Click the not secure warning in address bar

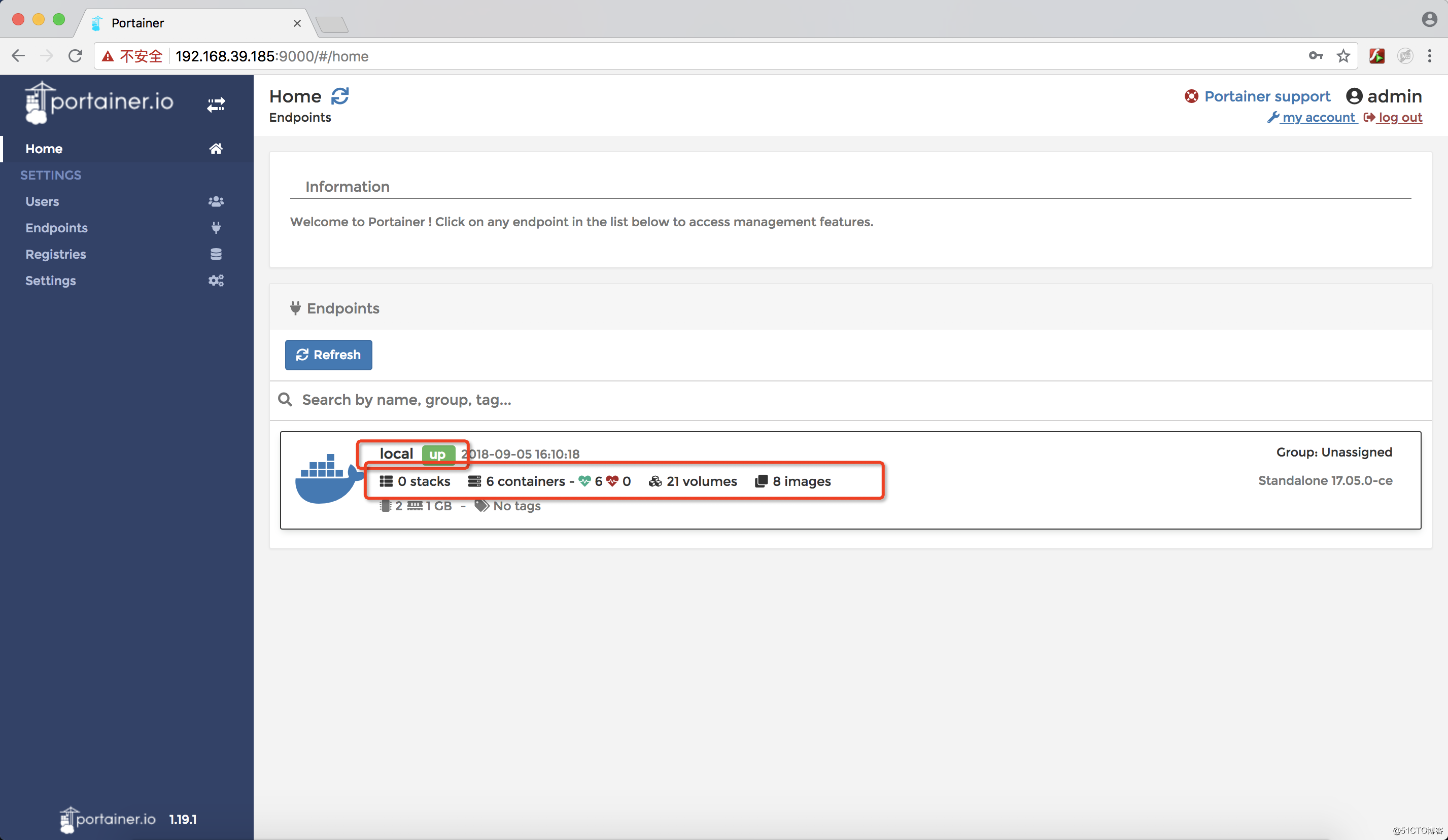tap(133, 56)
